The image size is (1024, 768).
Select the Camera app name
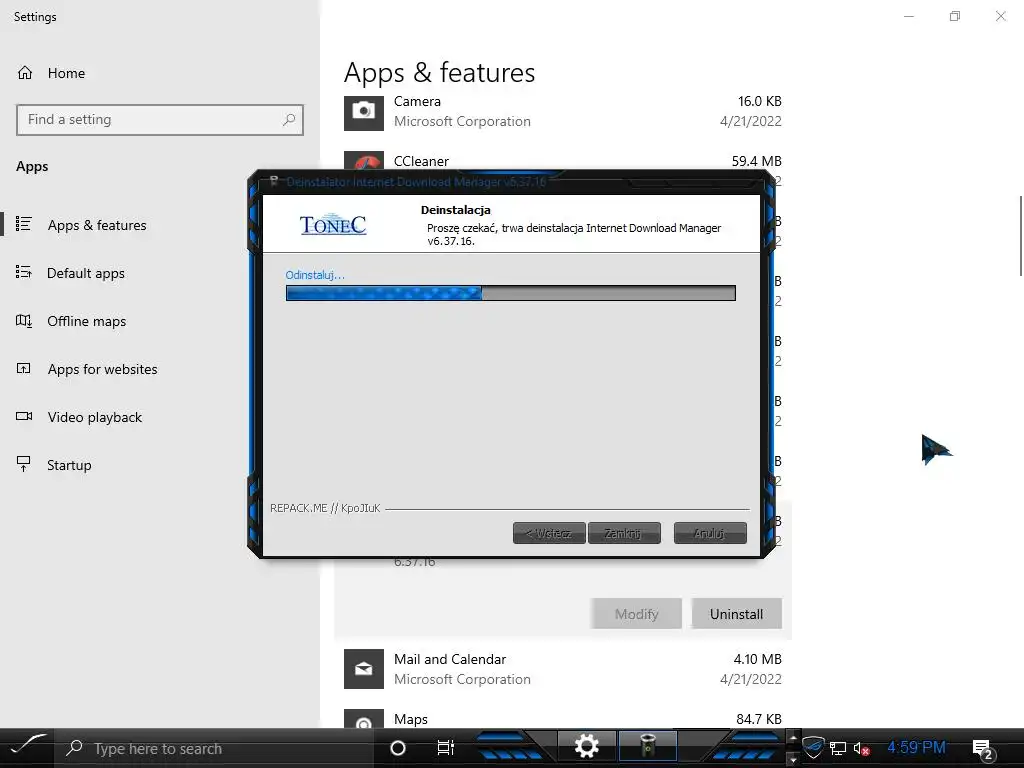click(417, 102)
